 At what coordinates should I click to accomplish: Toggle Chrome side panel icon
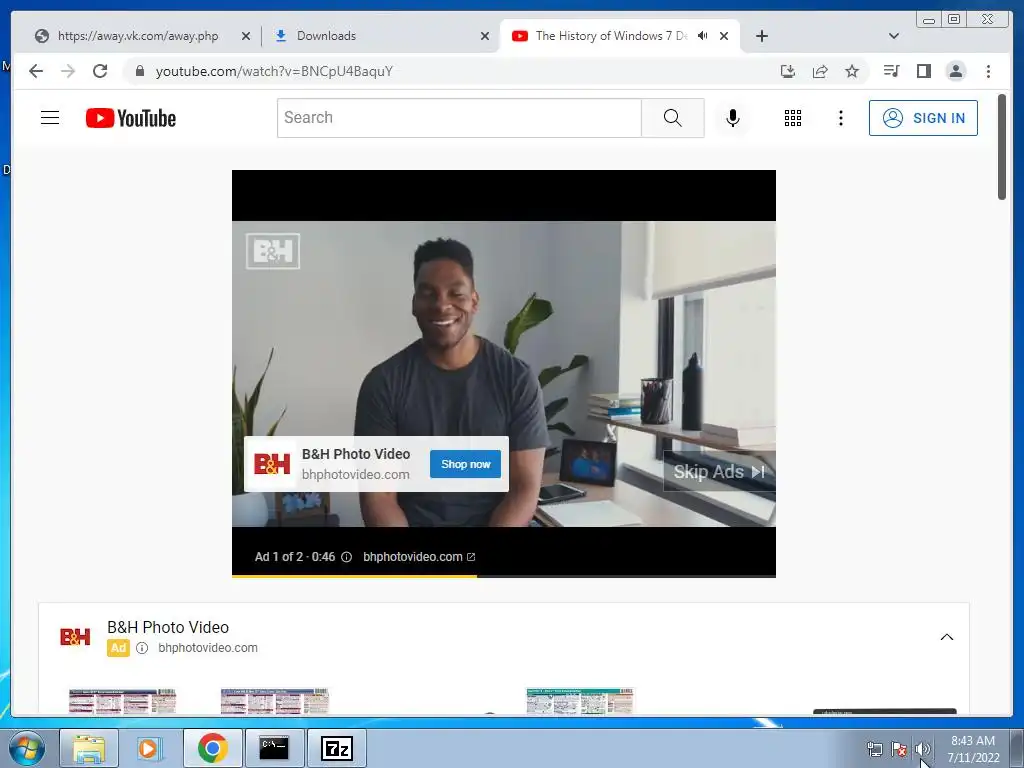[x=923, y=71]
